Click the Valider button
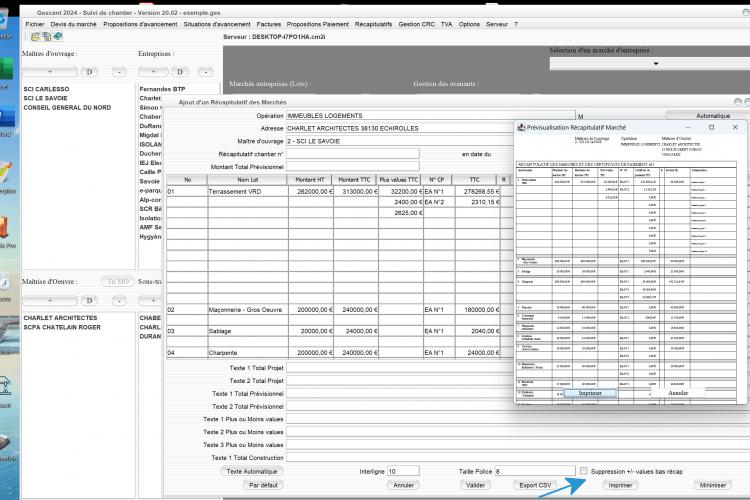Viewport: 750px width, 500px height. point(475,485)
